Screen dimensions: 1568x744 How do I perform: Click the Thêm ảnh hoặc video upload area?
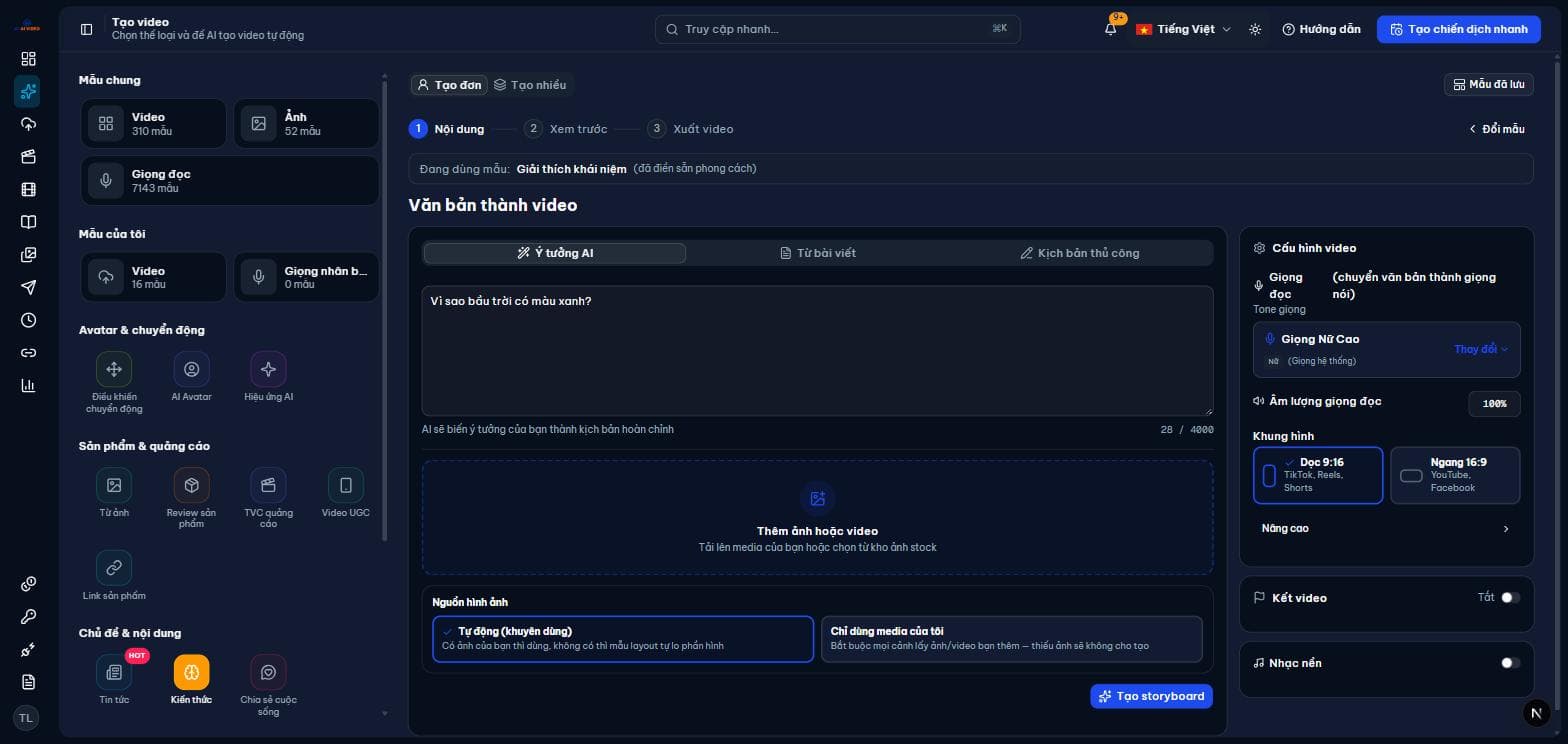click(817, 517)
